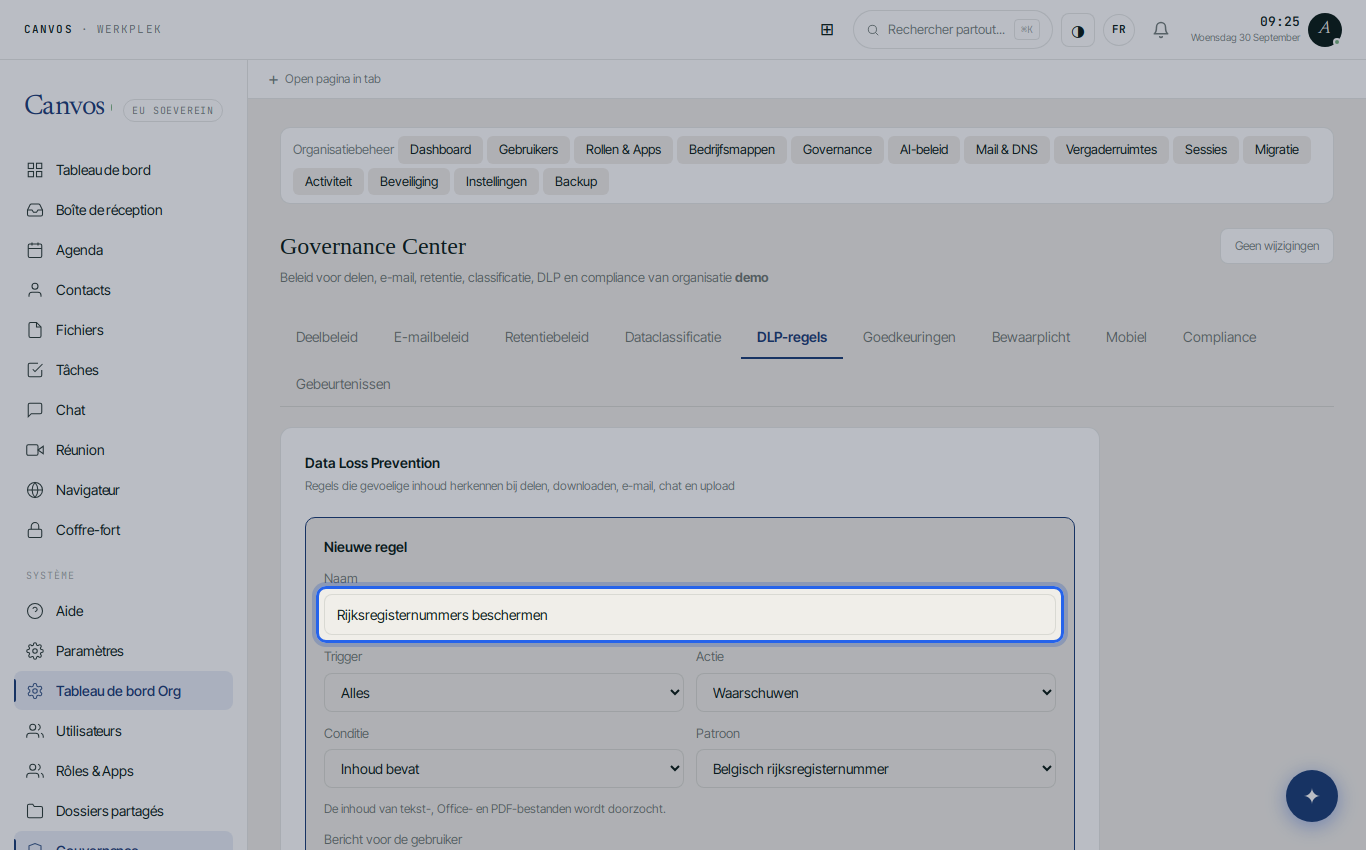
Task: Expand the Trigger dropdown showing Alles
Action: click(x=504, y=692)
